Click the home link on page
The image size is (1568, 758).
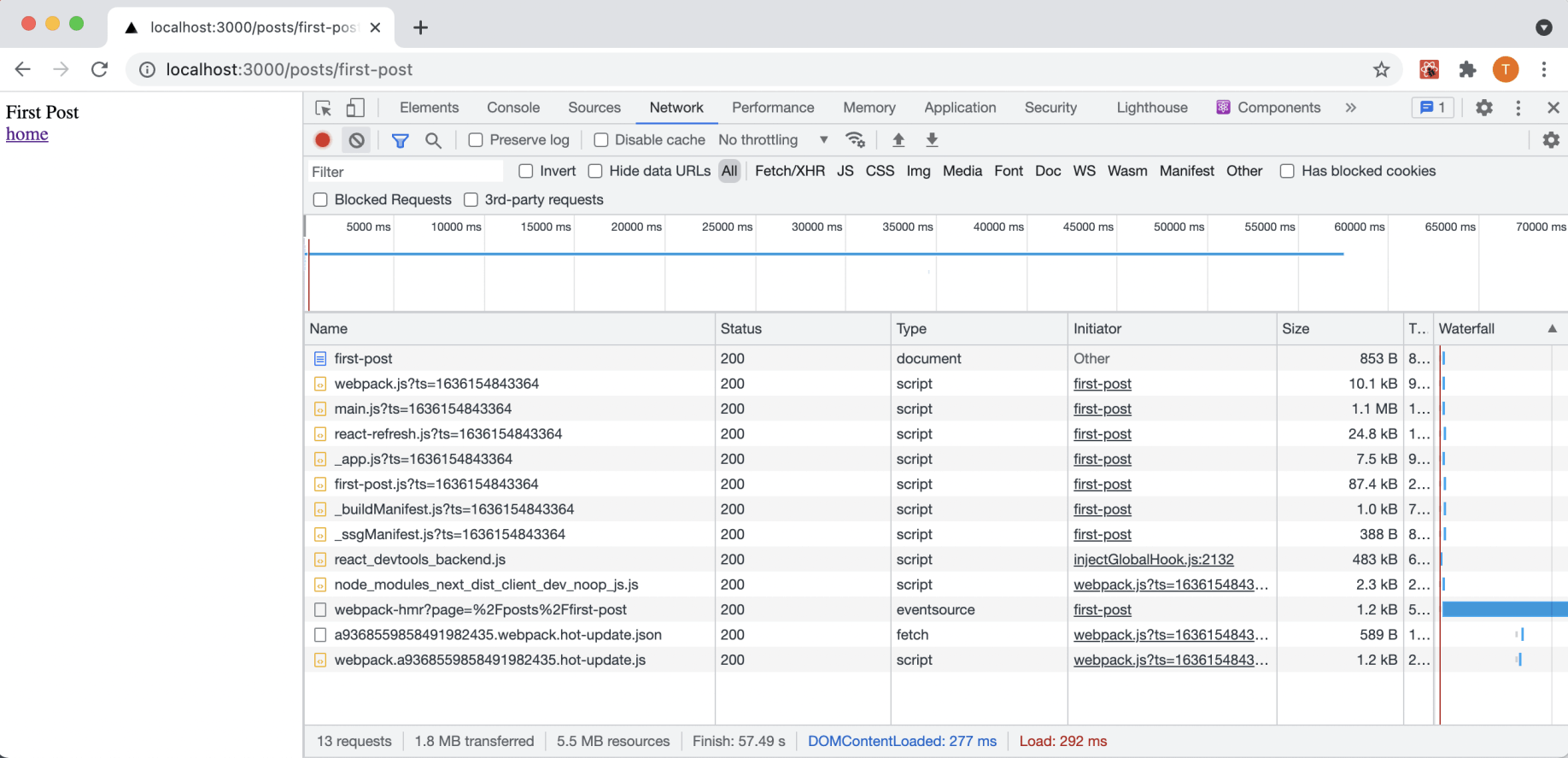tap(27, 134)
